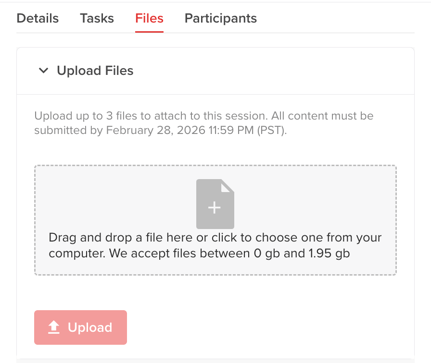Open the Tasks tab
The width and height of the screenshot is (431, 363).
point(97,18)
